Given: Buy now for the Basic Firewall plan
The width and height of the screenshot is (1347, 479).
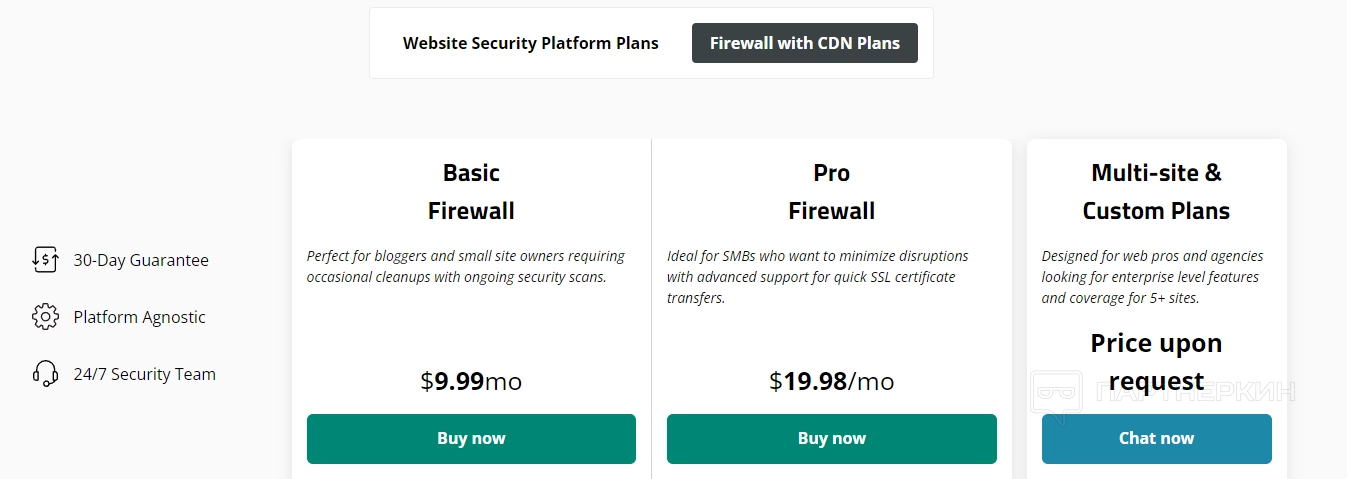Looking at the screenshot, I should click(471, 439).
